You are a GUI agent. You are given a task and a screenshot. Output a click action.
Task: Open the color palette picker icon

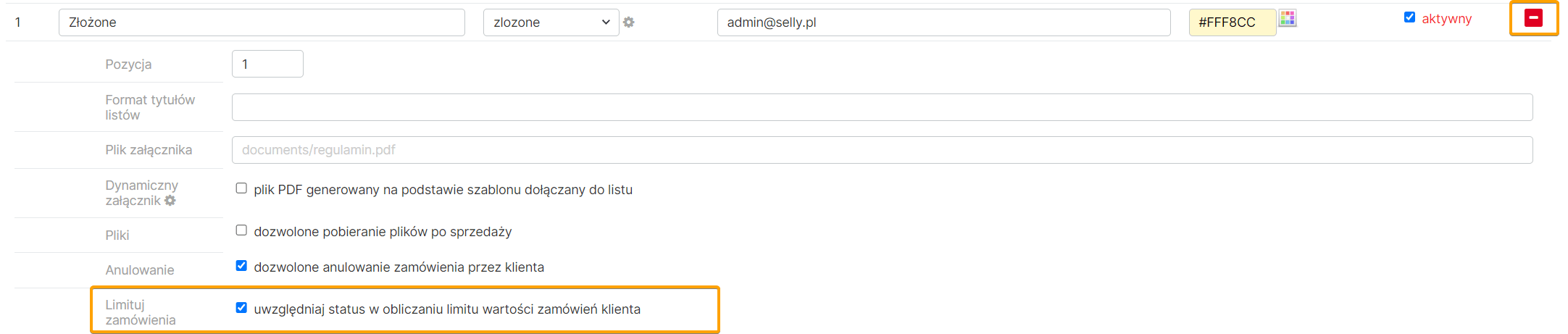coord(1288,19)
